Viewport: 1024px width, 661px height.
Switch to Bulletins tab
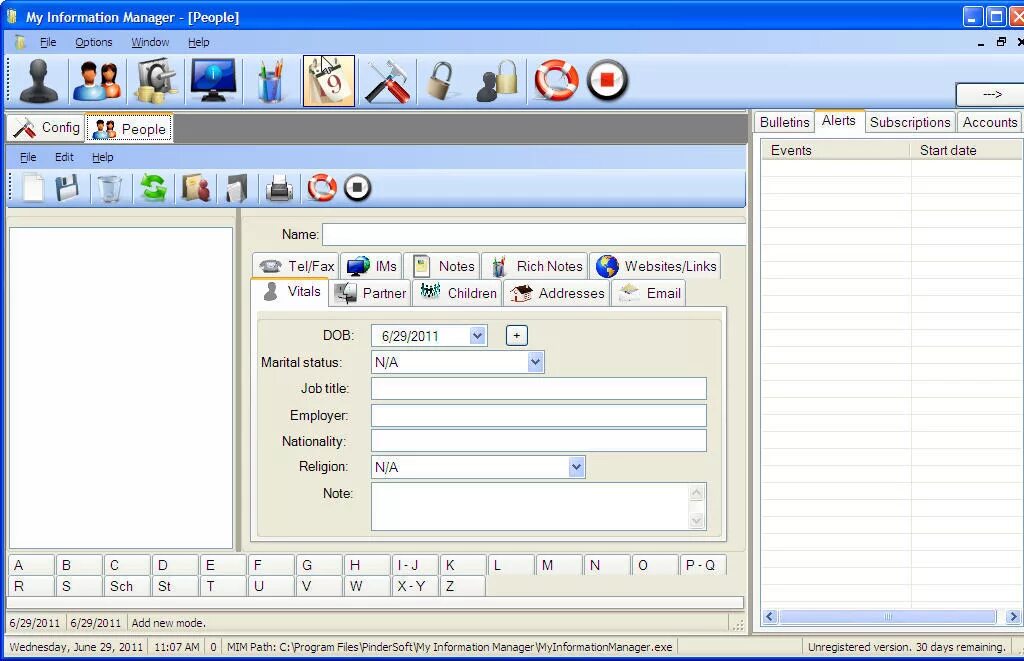[784, 122]
